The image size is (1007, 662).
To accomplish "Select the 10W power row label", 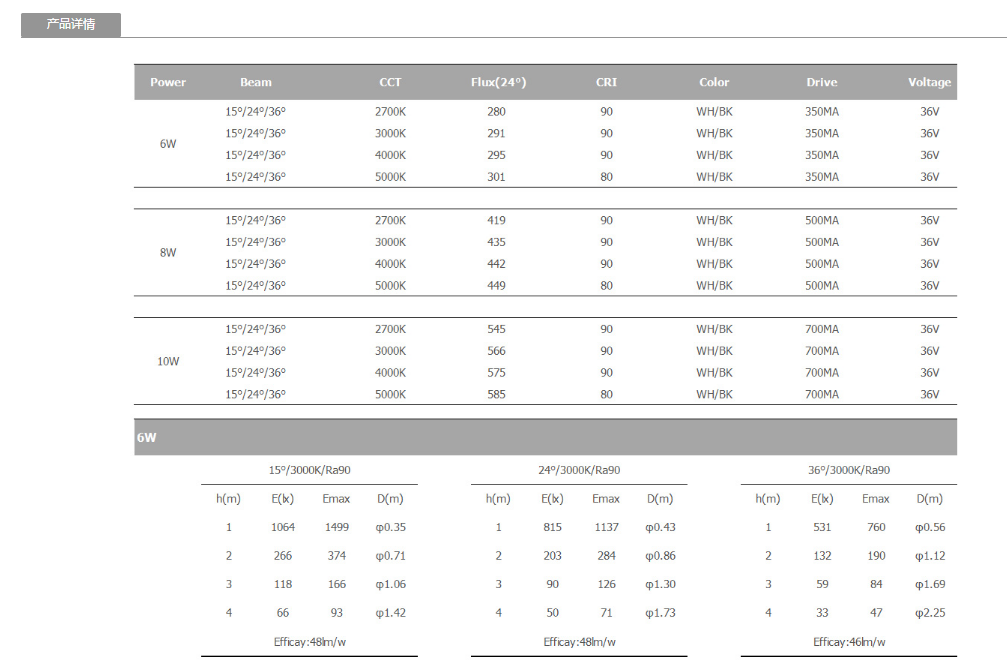I will click(x=168, y=361).
